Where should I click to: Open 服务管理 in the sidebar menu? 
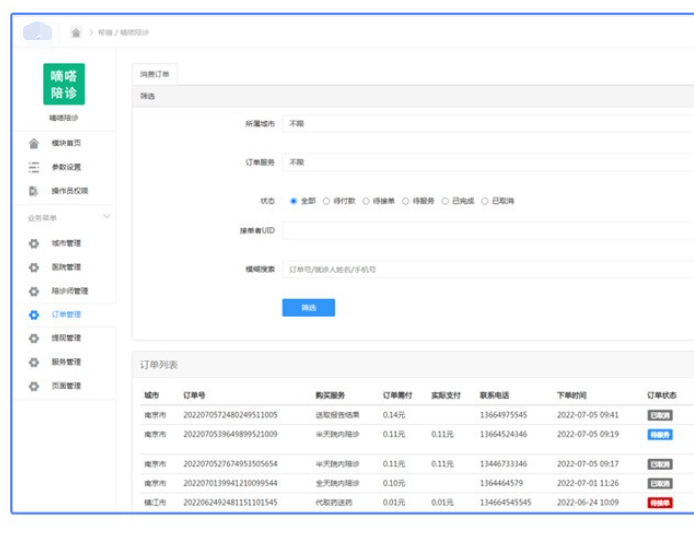[x=66, y=362]
